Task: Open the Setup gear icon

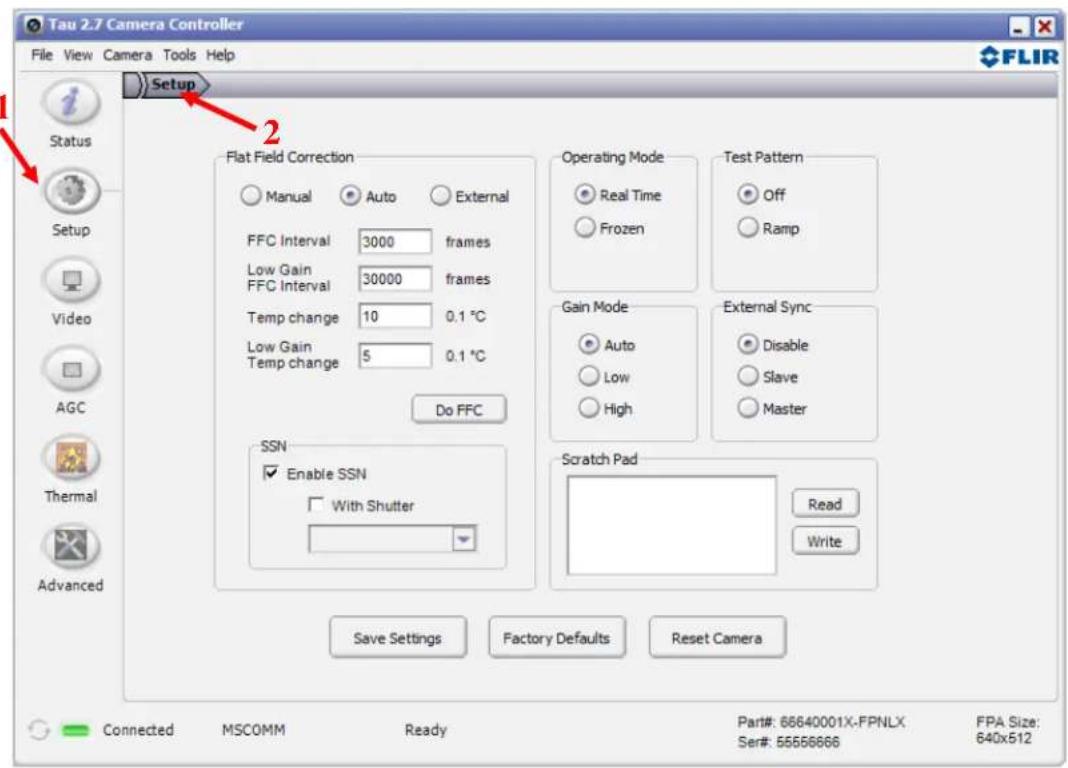Action: pyautogui.click(x=72, y=191)
